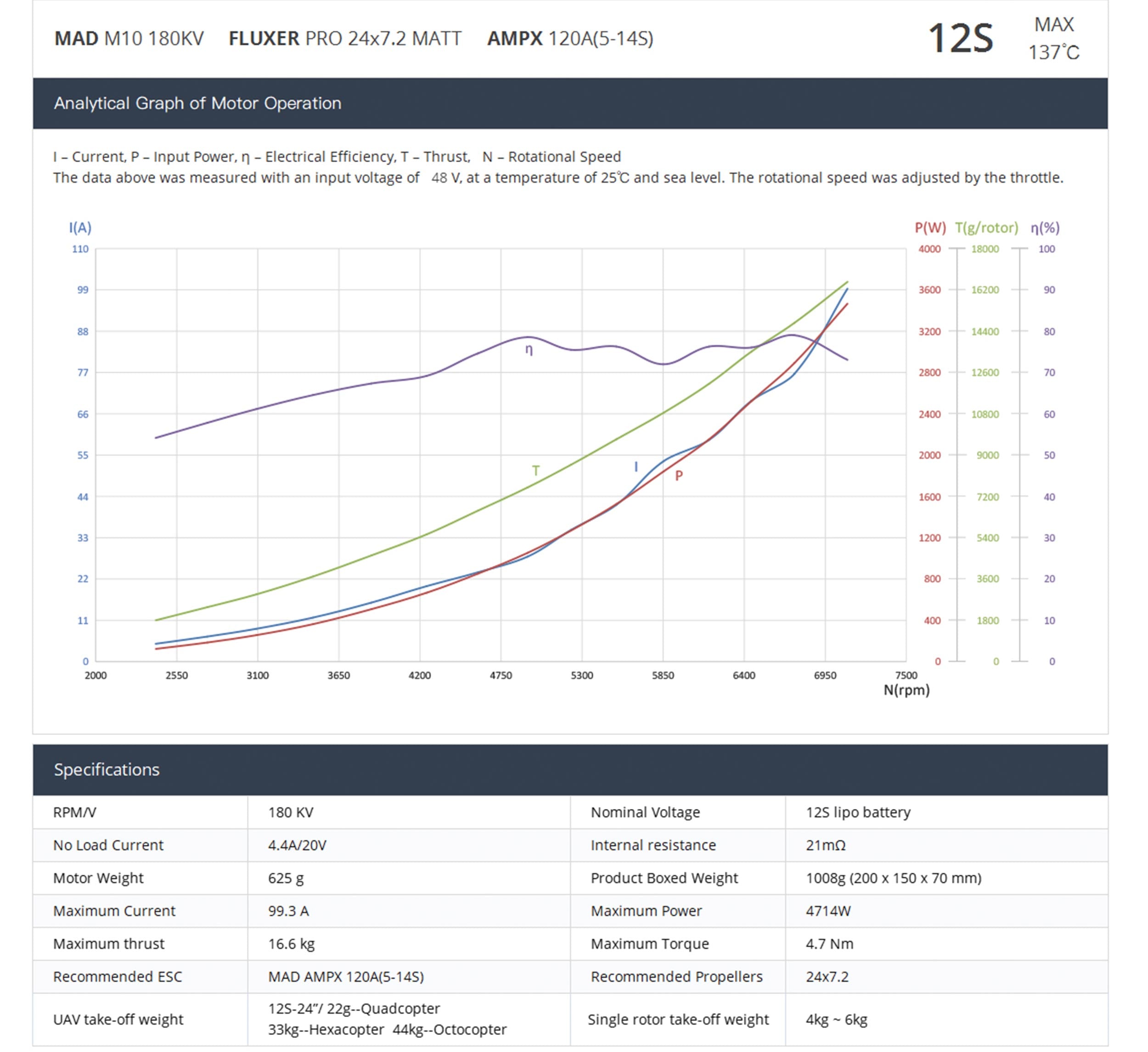This screenshot has width=1148, height=1052.
Task: Click the green T thrust curve label
Action: [x=535, y=470]
